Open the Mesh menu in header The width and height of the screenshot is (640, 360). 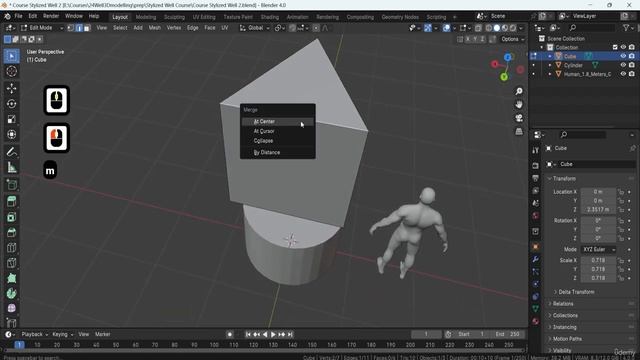tap(154, 28)
